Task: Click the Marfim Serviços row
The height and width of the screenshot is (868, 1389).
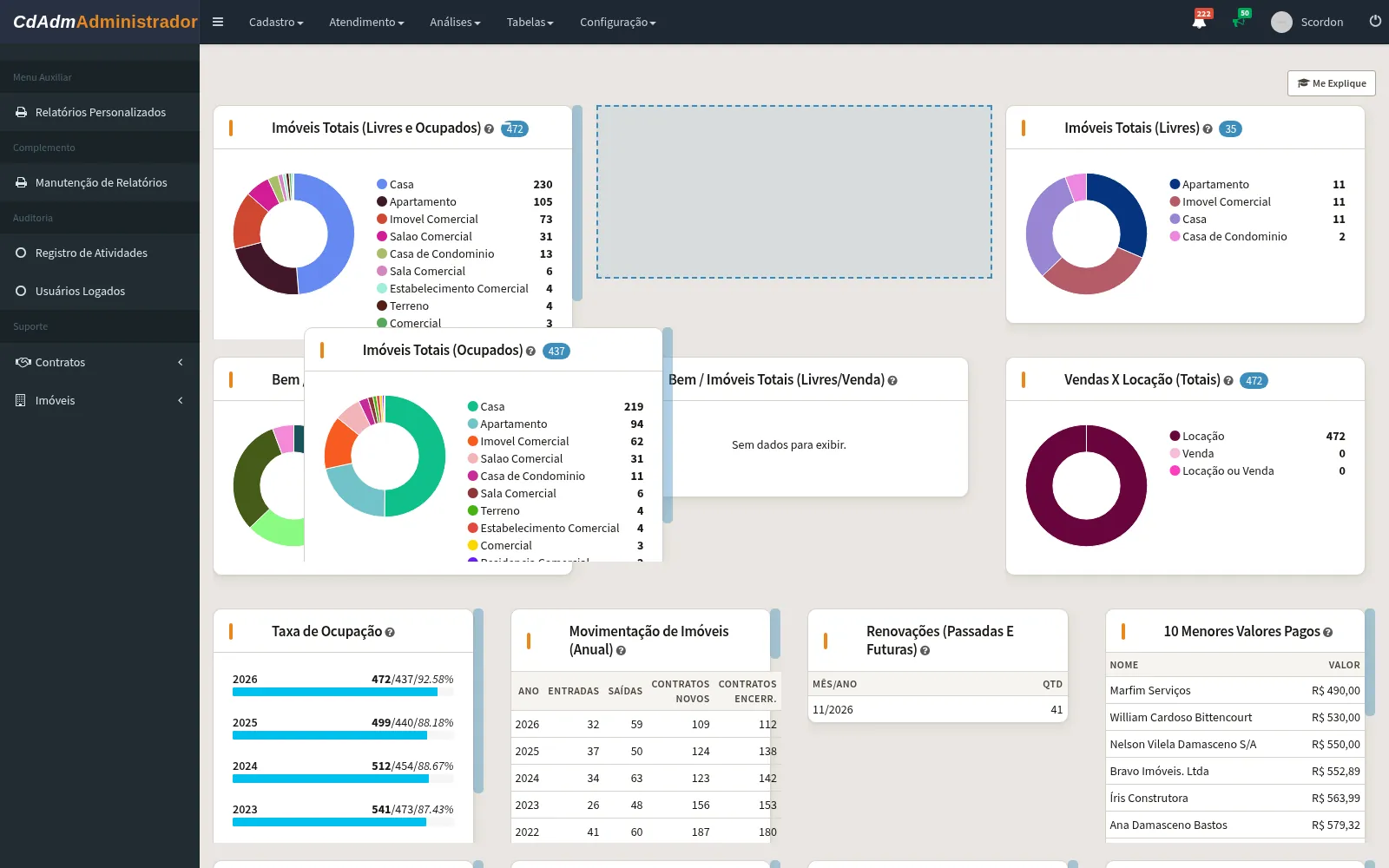Action: click(1234, 691)
